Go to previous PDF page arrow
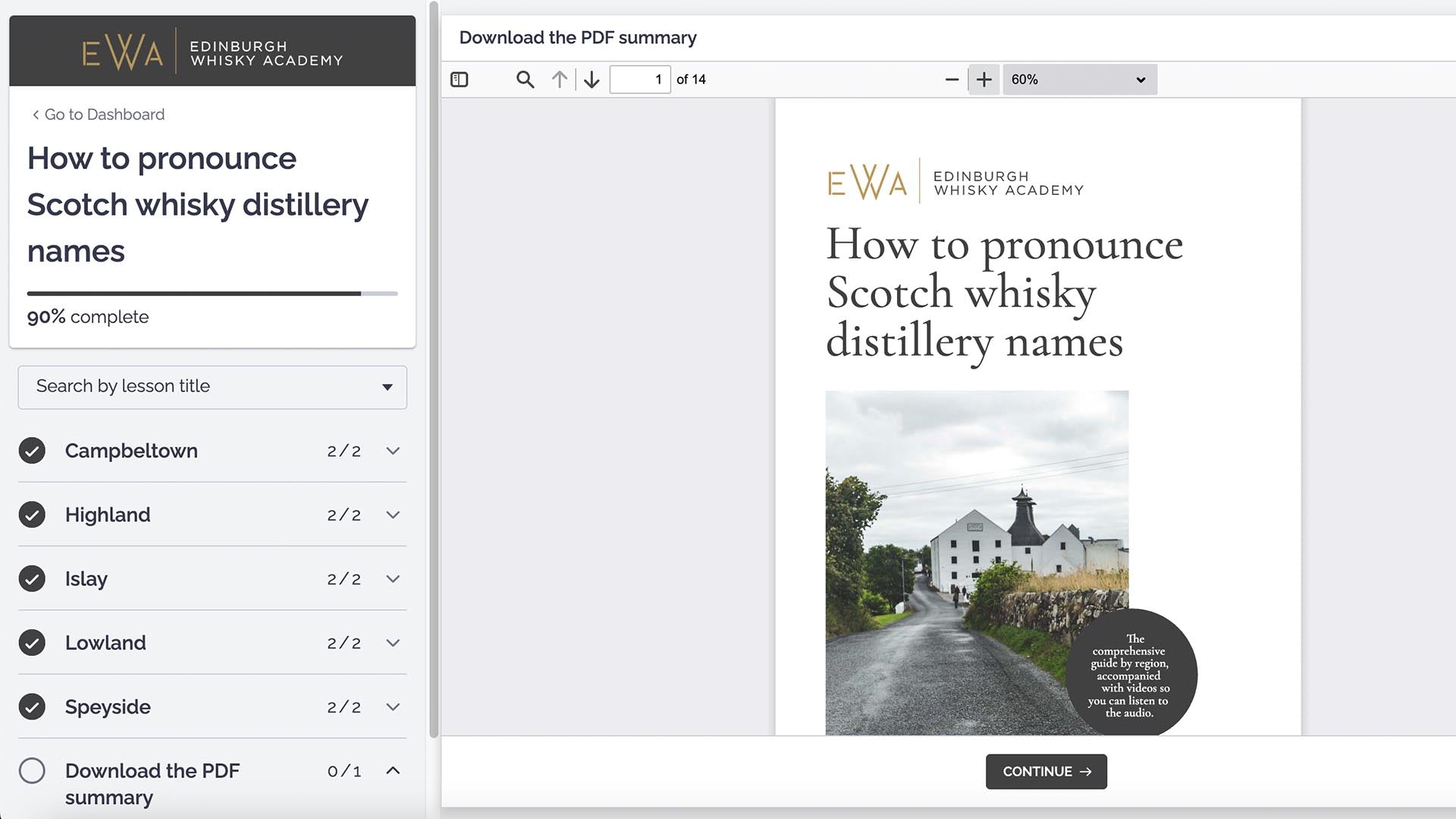This screenshot has width=1456, height=819. click(560, 80)
